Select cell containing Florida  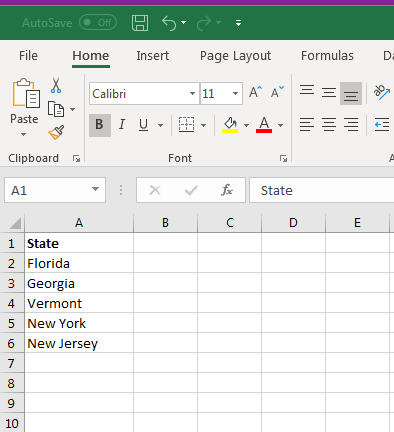(x=79, y=263)
